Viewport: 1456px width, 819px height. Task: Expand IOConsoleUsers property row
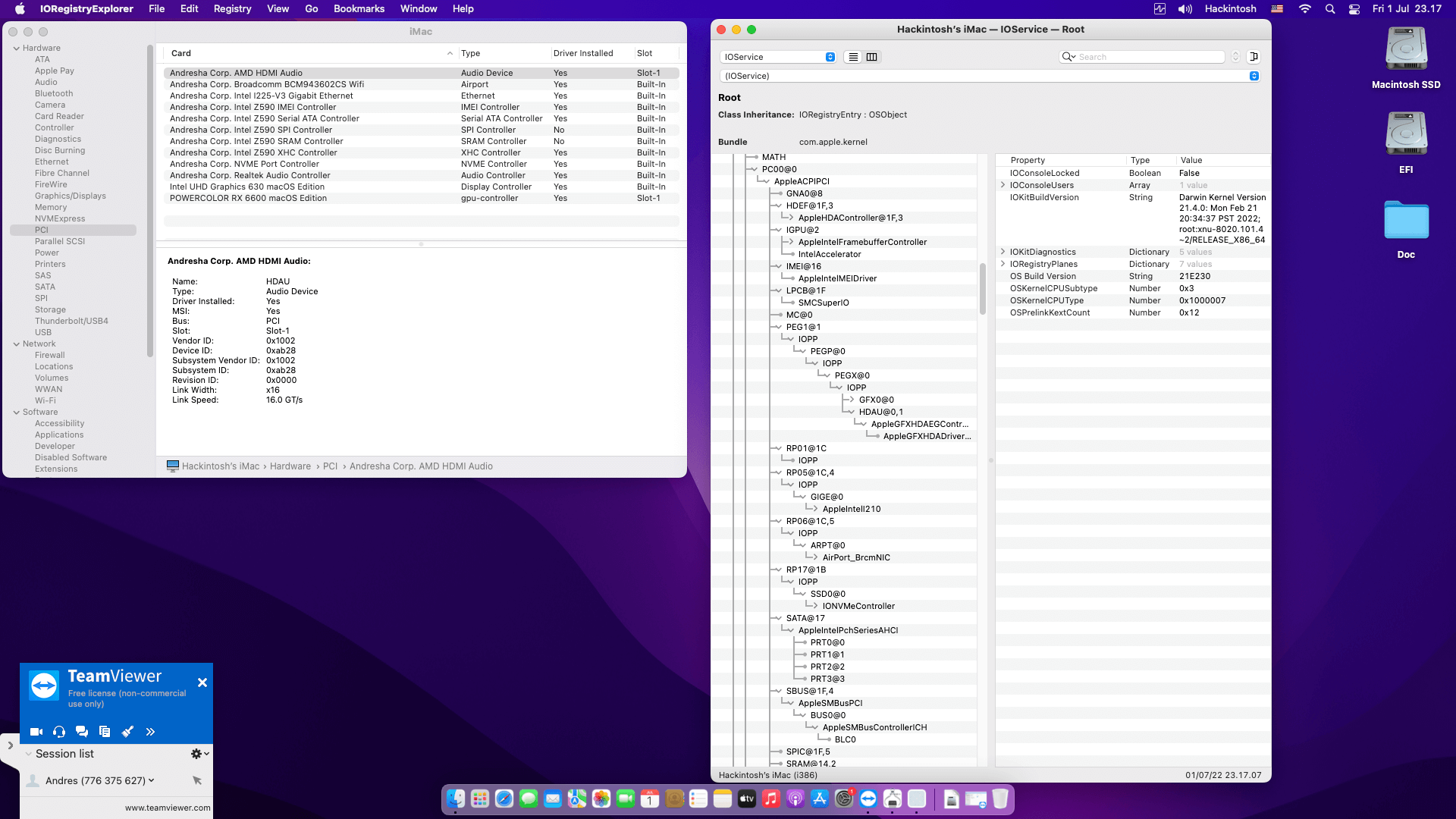(x=1003, y=185)
